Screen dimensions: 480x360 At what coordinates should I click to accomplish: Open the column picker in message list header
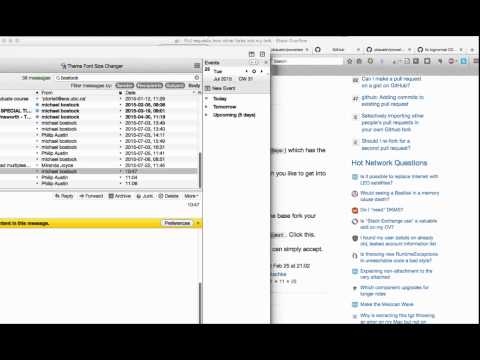tap(199, 92)
